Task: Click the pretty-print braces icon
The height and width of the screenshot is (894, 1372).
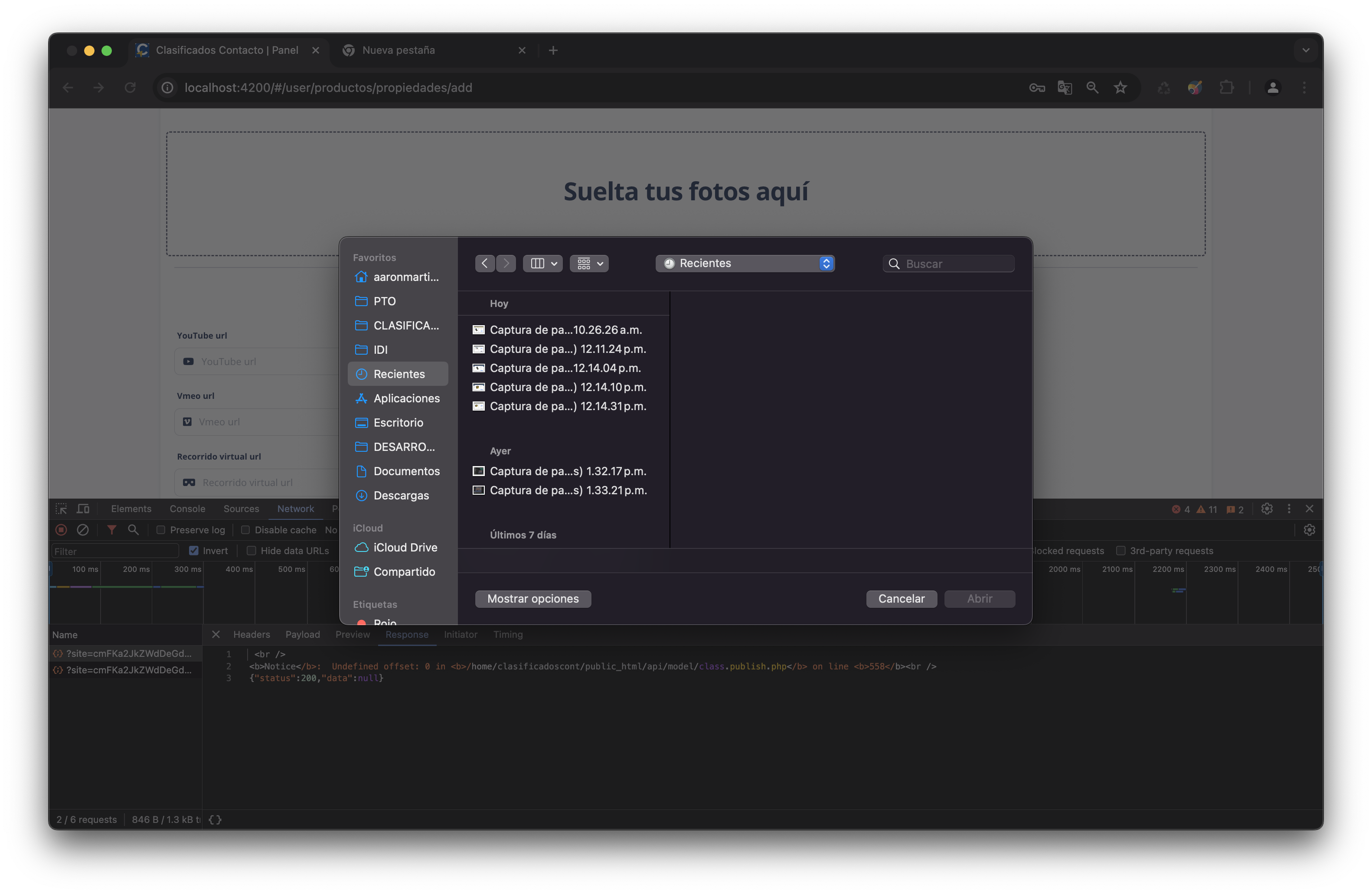Action: 215,819
